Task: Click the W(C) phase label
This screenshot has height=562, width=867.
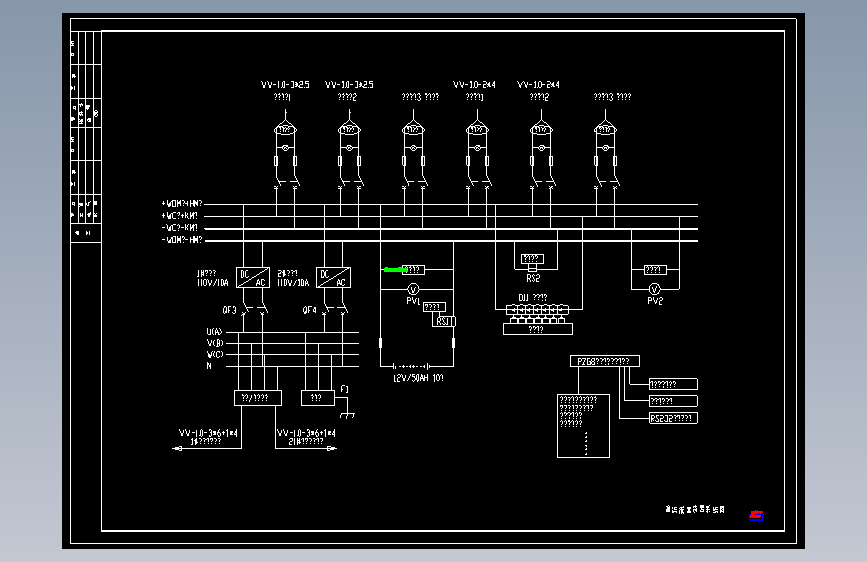Action: click(x=215, y=355)
